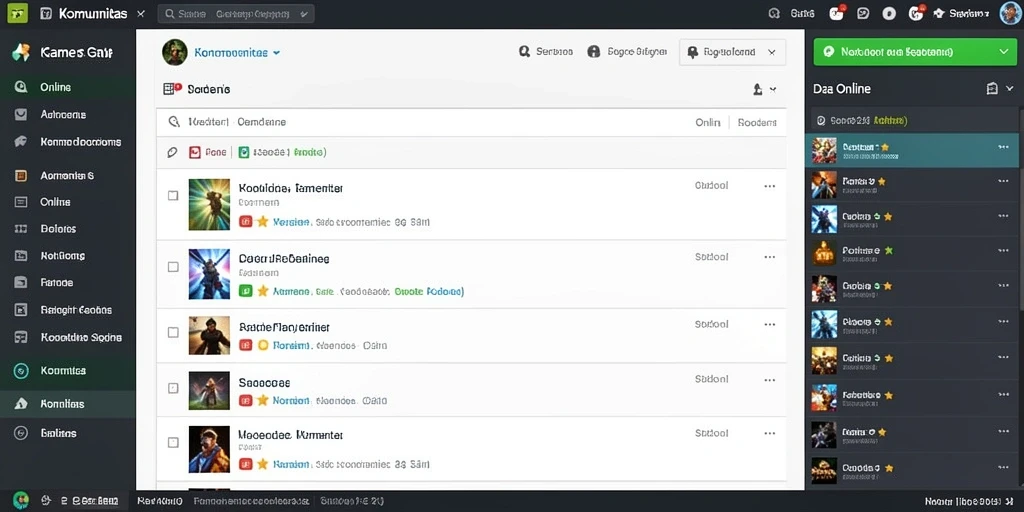Tick the checkbox for the Doeord Rebetinee row
This screenshot has width=1024, height=512.
173,266
